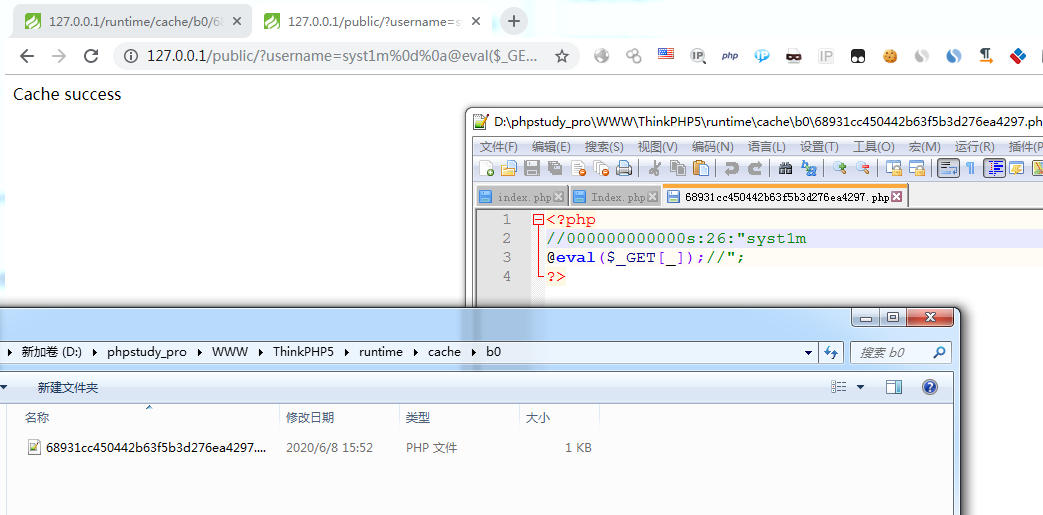The height and width of the screenshot is (515, 1043).
Task: Click Close file icon in Notepad++ toolbar
Action: click(578, 168)
